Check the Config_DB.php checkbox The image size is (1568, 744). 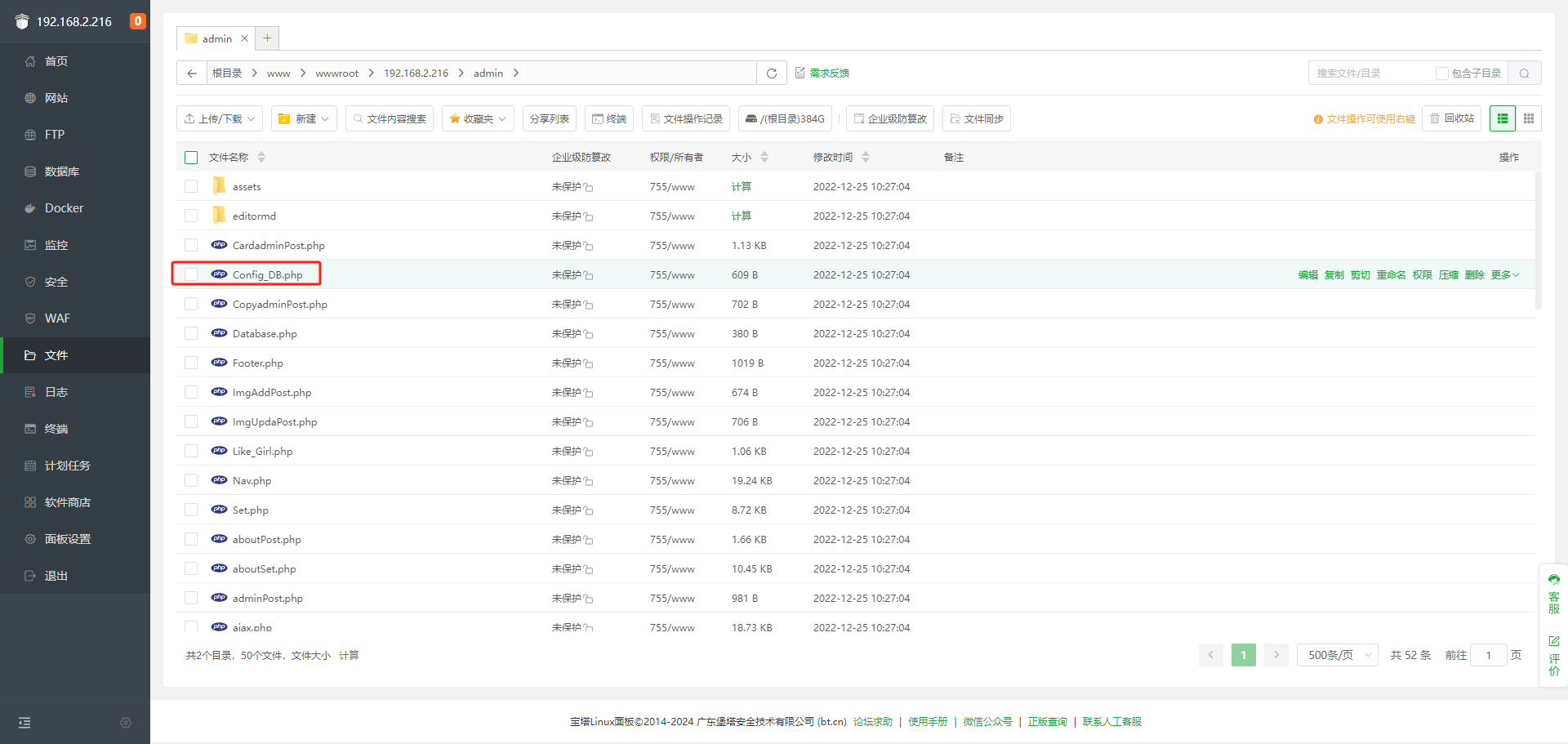(191, 274)
